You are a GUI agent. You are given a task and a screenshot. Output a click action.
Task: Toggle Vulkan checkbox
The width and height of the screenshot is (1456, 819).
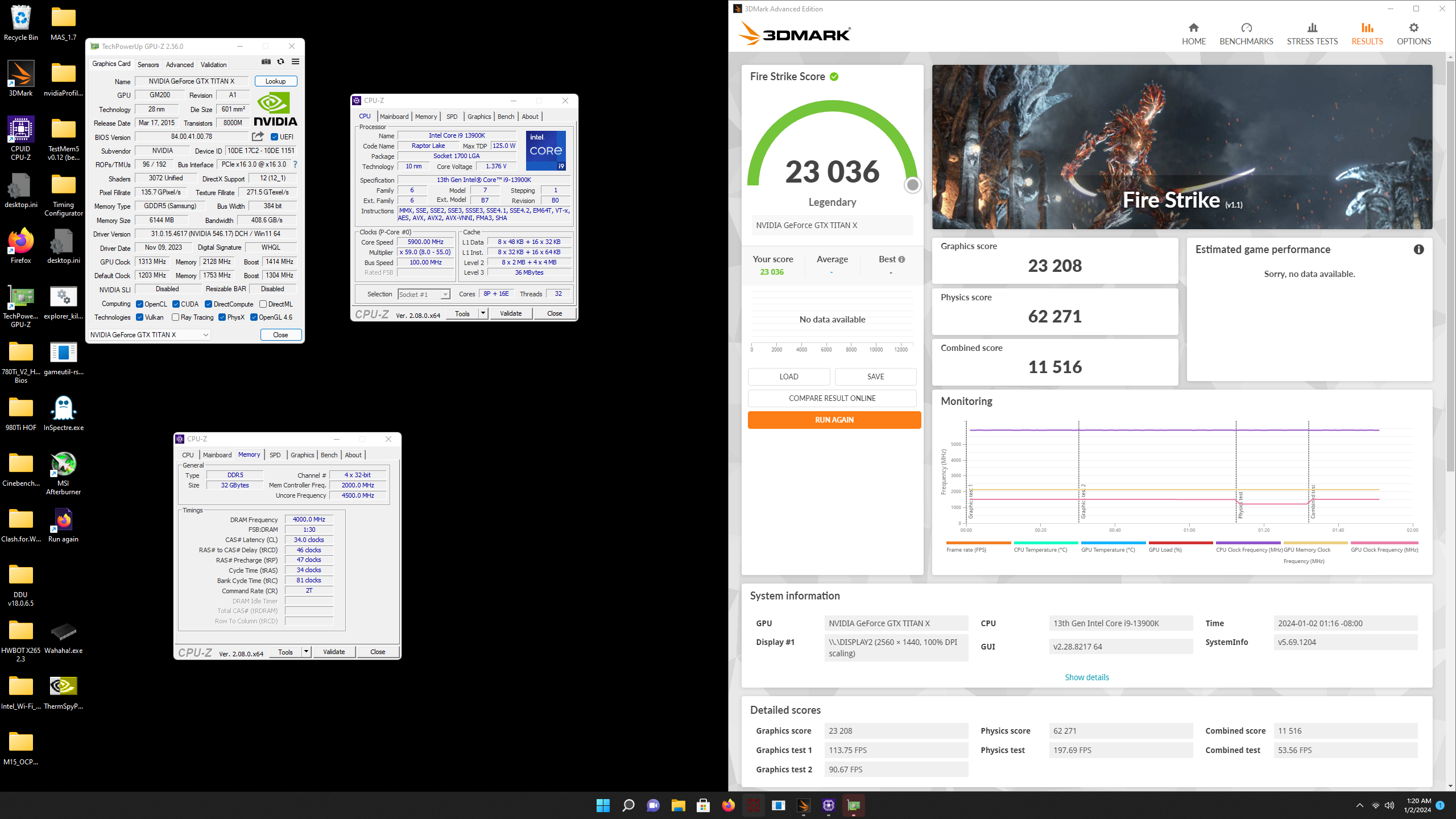(x=139, y=317)
